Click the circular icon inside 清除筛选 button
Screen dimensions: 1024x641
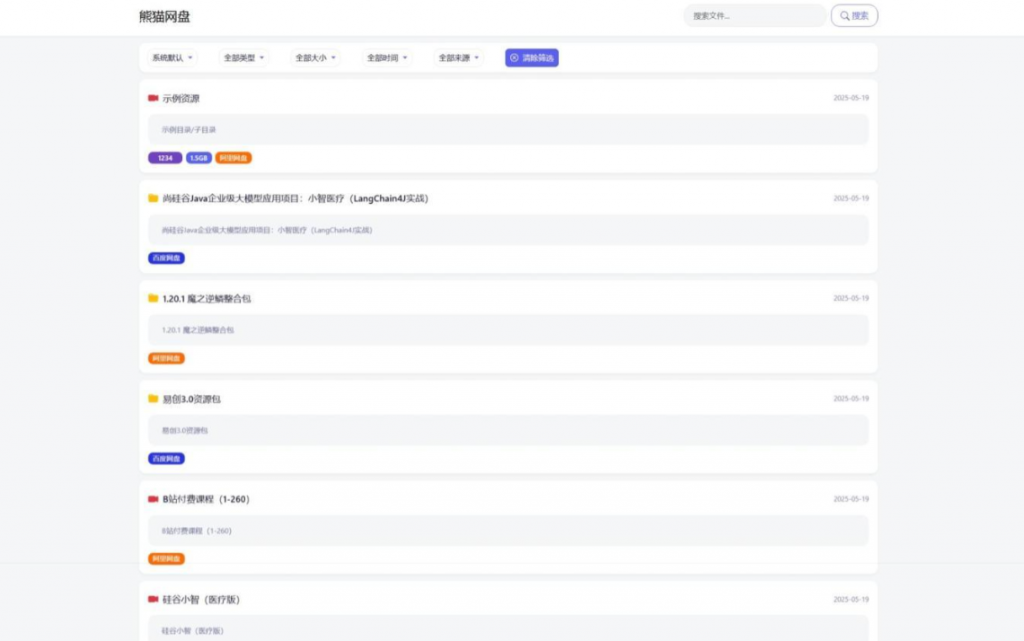coord(514,58)
